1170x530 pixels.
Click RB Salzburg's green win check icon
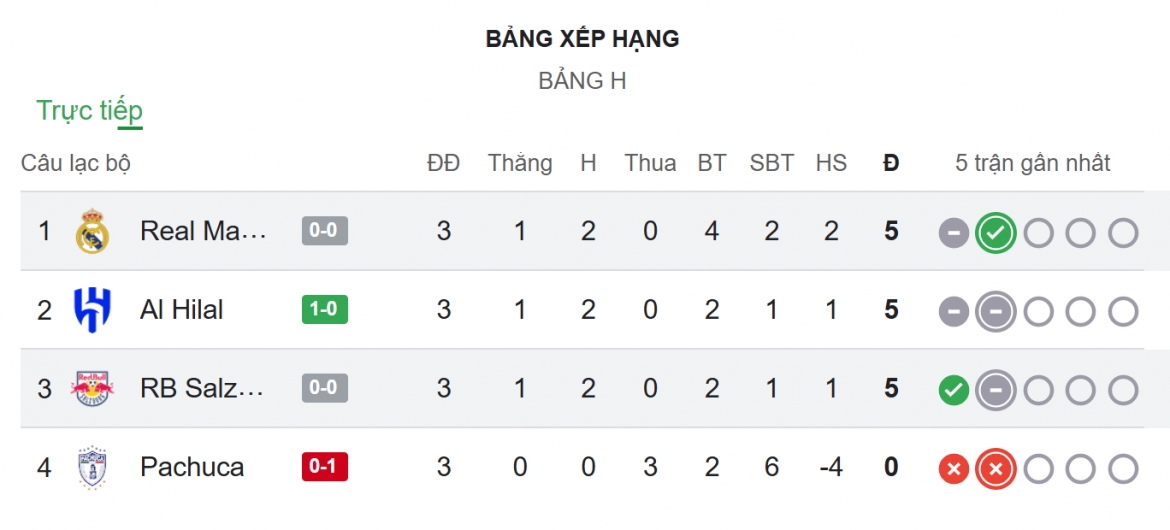pyautogui.click(x=954, y=390)
